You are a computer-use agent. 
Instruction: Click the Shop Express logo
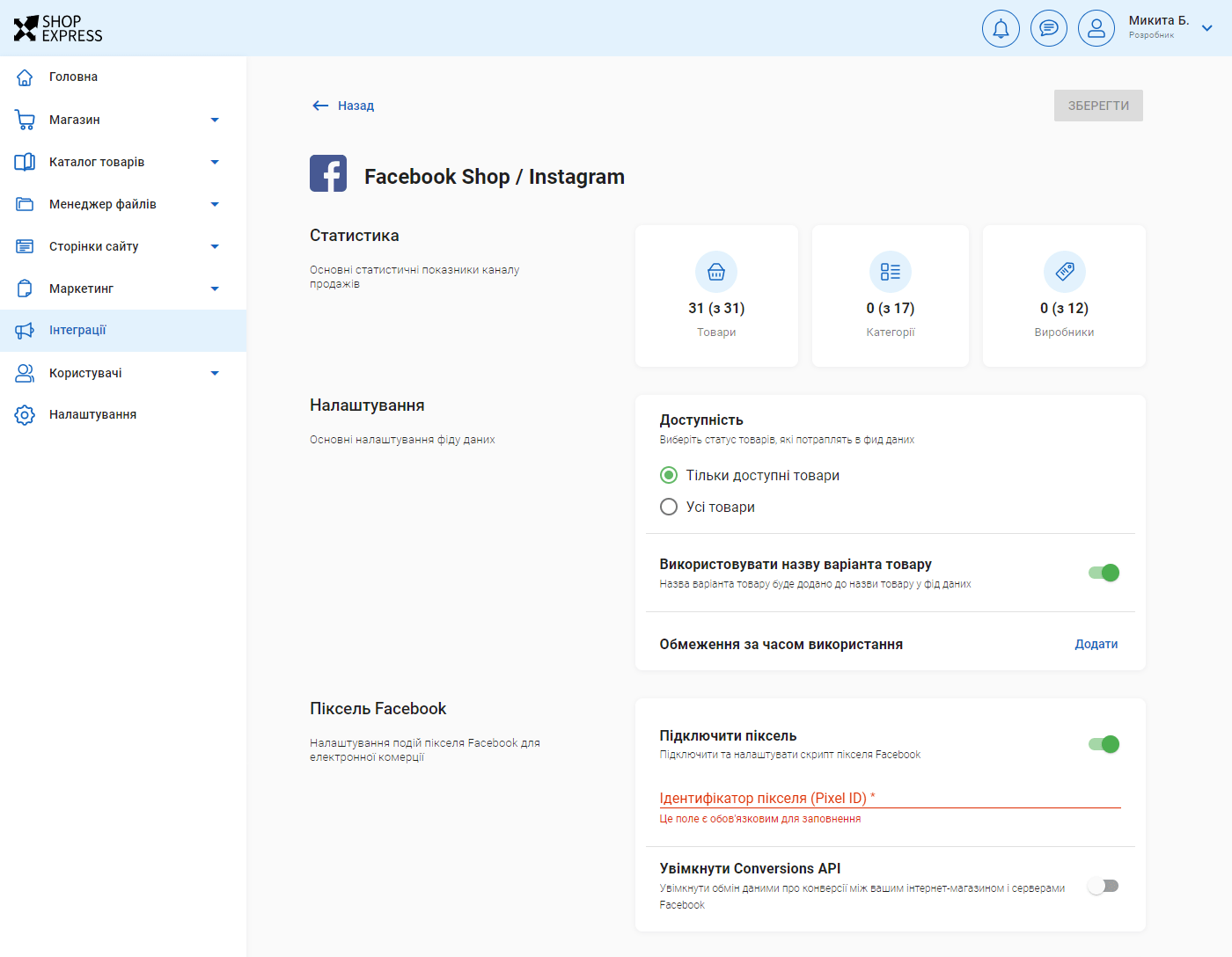pyautogui.click(x=58, y=28)
